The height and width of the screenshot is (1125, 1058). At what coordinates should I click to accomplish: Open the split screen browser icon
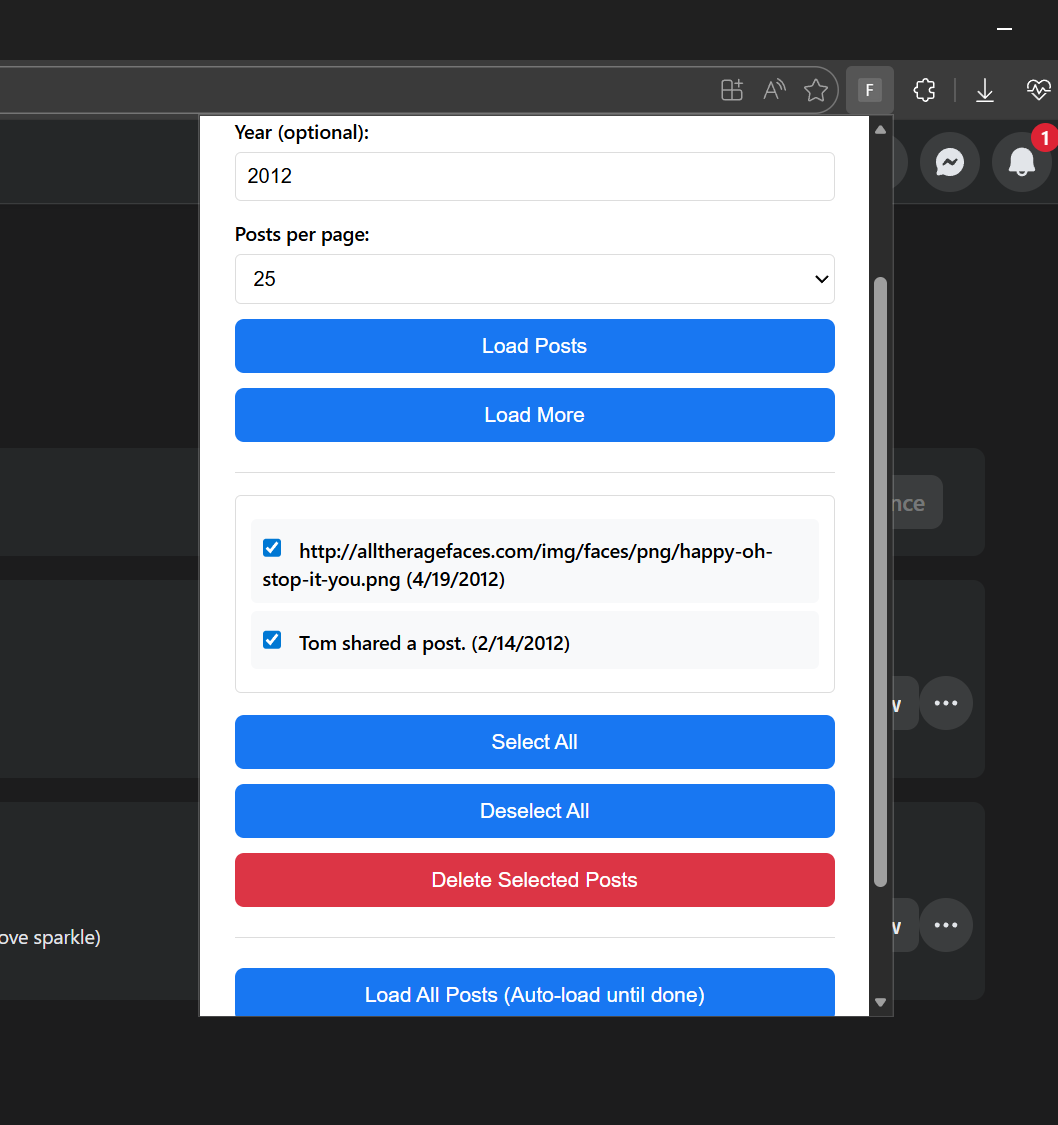coord(732,90)
